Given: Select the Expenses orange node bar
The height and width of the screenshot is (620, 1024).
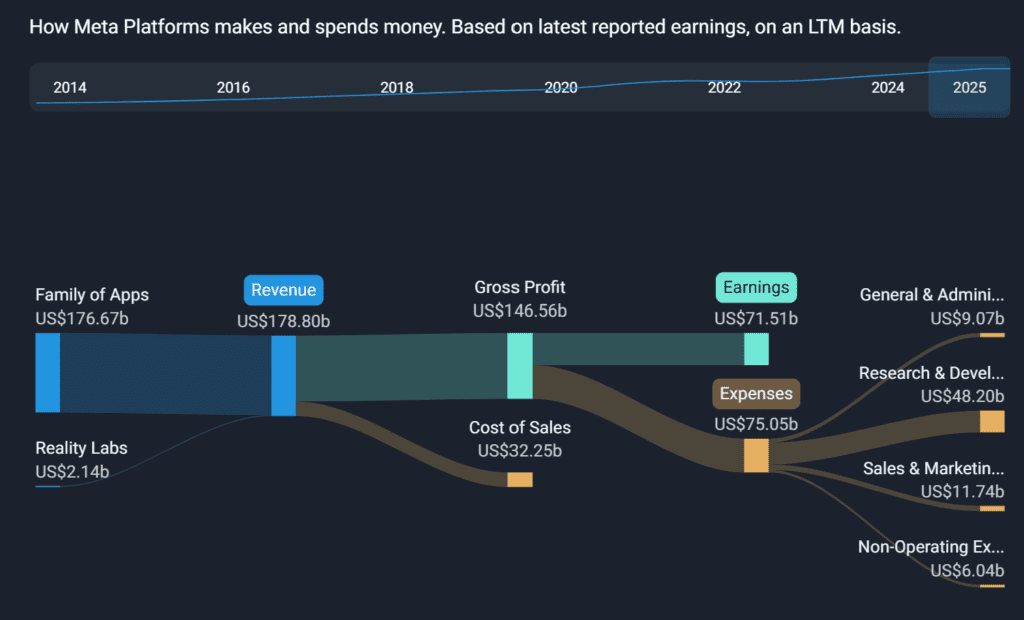Looking at the screenshot, I should pos(756,456).
